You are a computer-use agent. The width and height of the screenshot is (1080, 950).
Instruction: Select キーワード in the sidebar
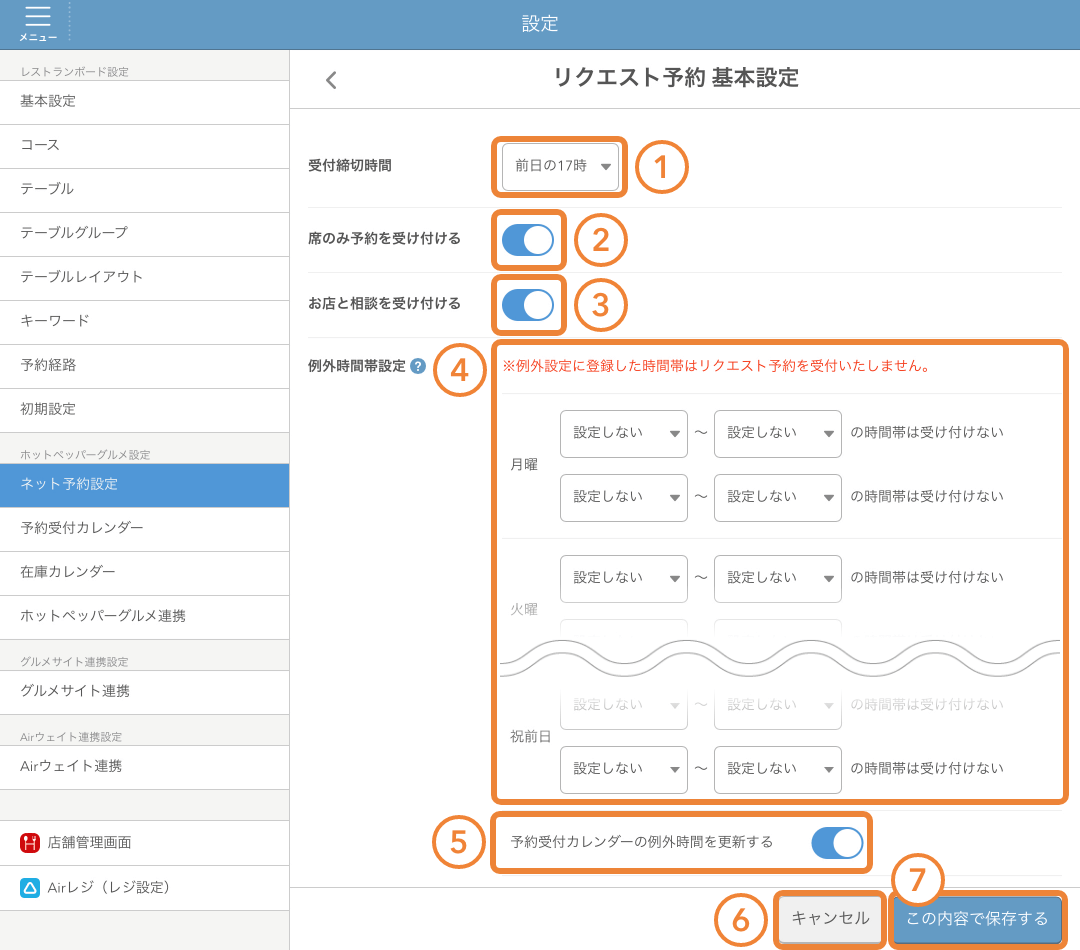point(144,322)
